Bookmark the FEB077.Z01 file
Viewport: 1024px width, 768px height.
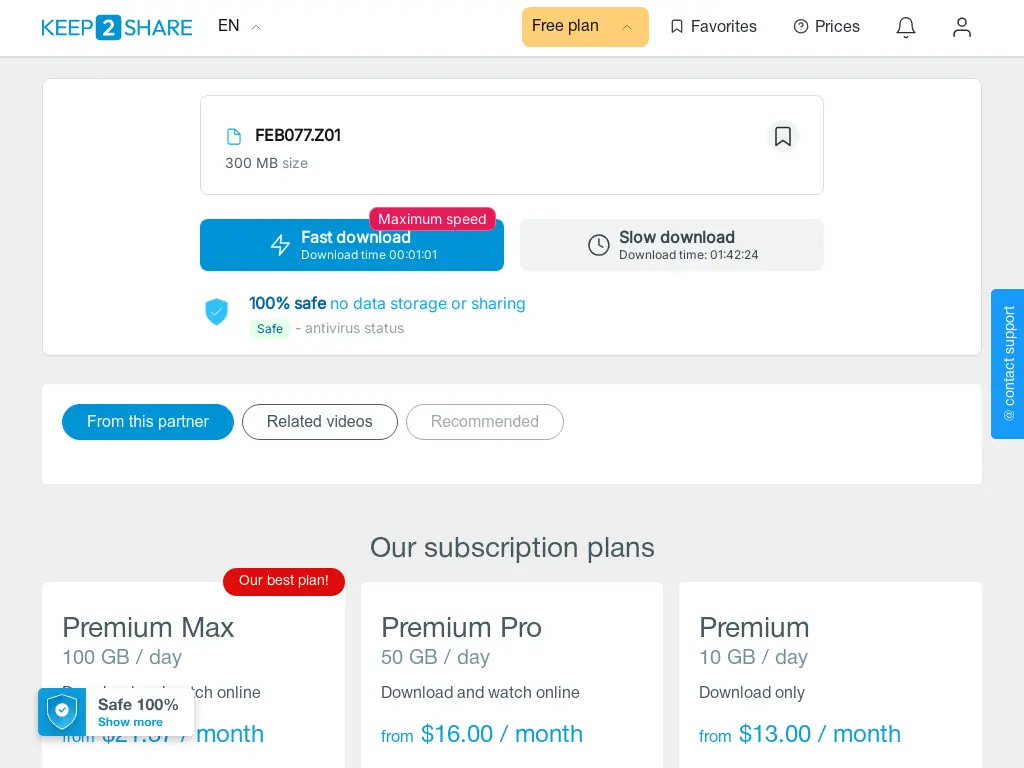[782, 136]
